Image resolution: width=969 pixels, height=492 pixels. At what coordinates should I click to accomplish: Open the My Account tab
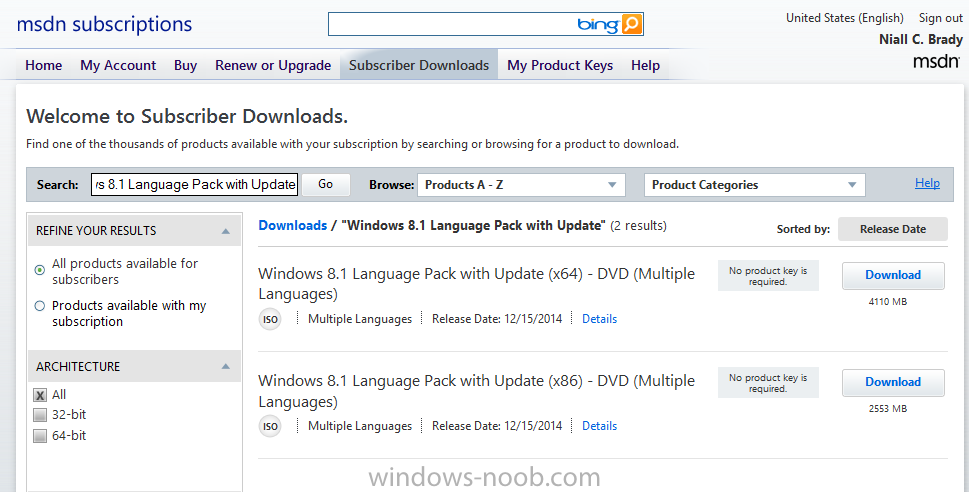[118, 66]
